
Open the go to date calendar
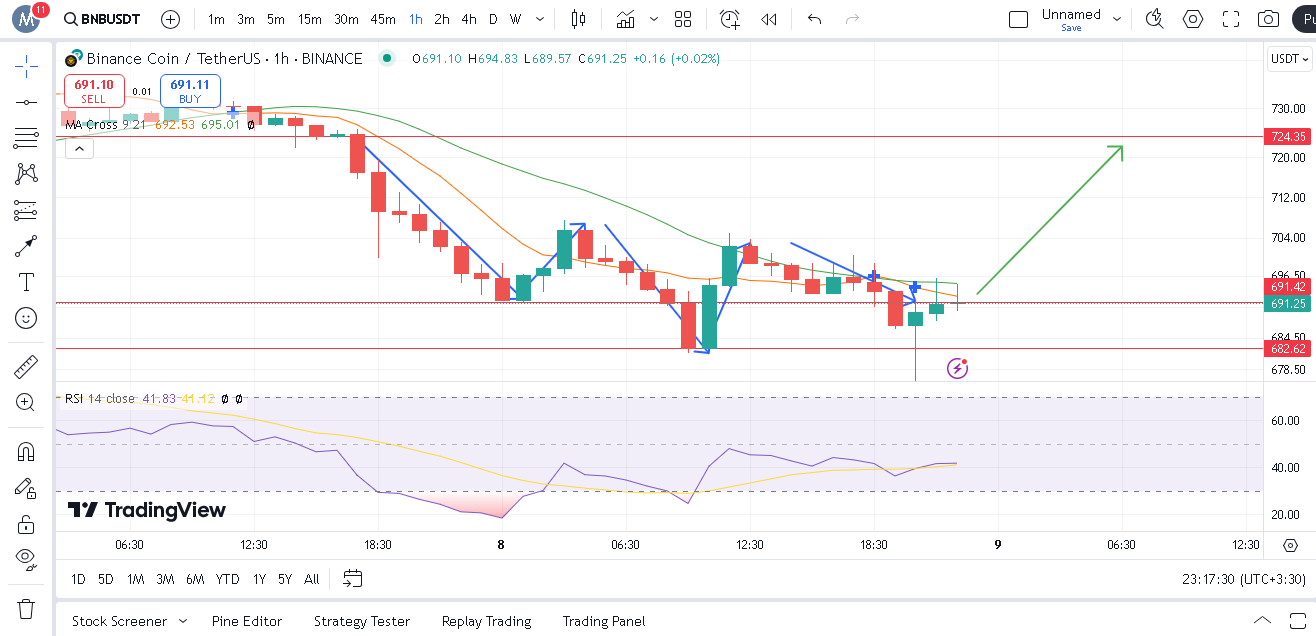coord(352,578)
